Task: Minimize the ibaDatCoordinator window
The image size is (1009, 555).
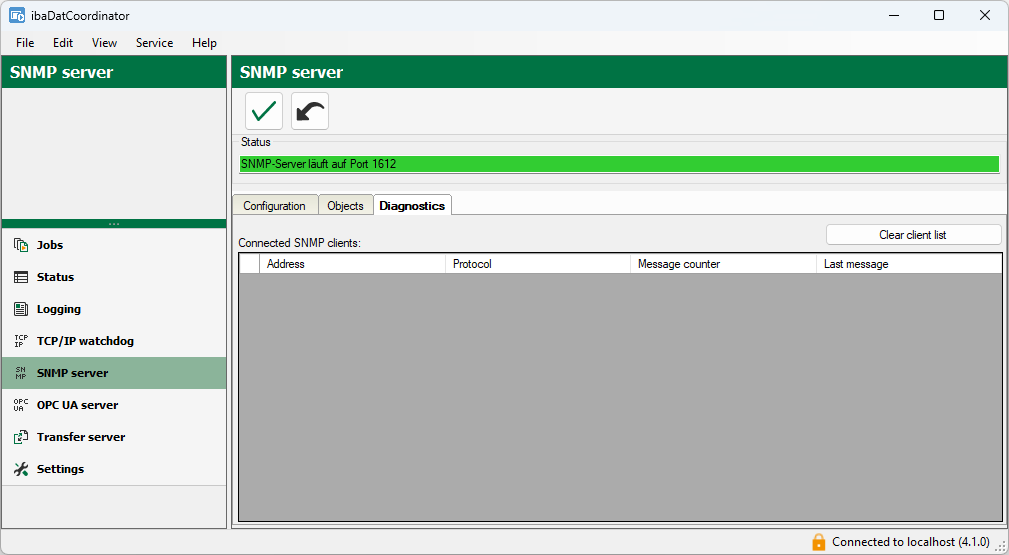Action: click(x=893, y=15)
